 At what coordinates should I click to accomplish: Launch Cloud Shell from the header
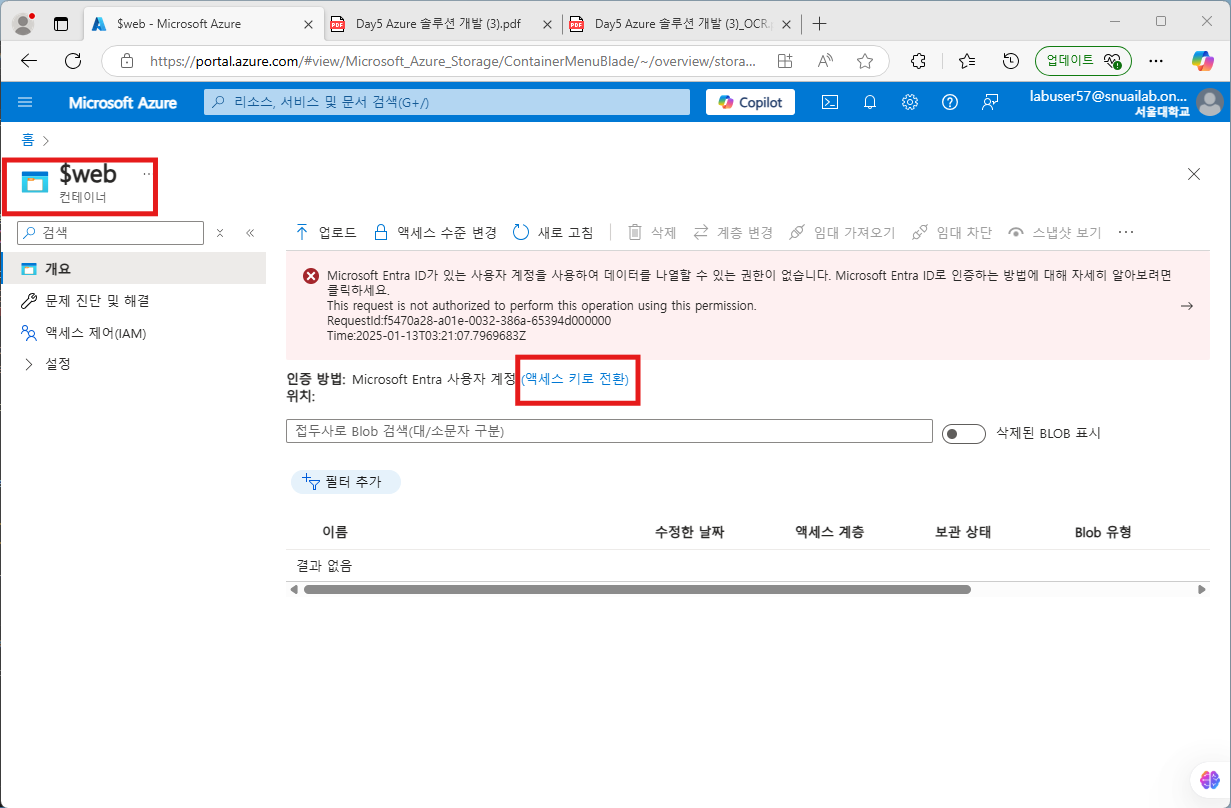coord(829,102)
